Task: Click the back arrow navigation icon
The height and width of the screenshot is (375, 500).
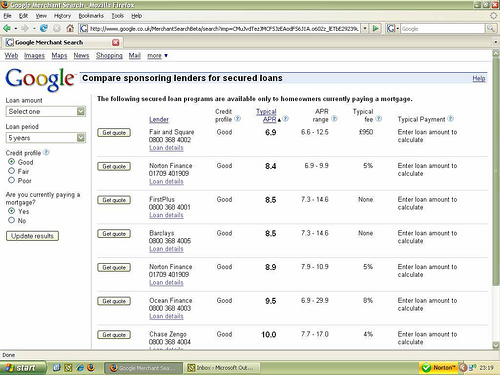Action: click(6, 28)
